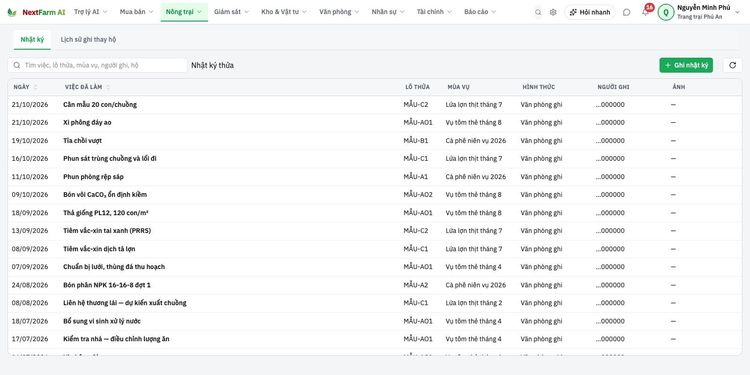The width and height of the screenshot is (750, 375).
Task: Focus the journal search input field
Action: tap(97, 65)
